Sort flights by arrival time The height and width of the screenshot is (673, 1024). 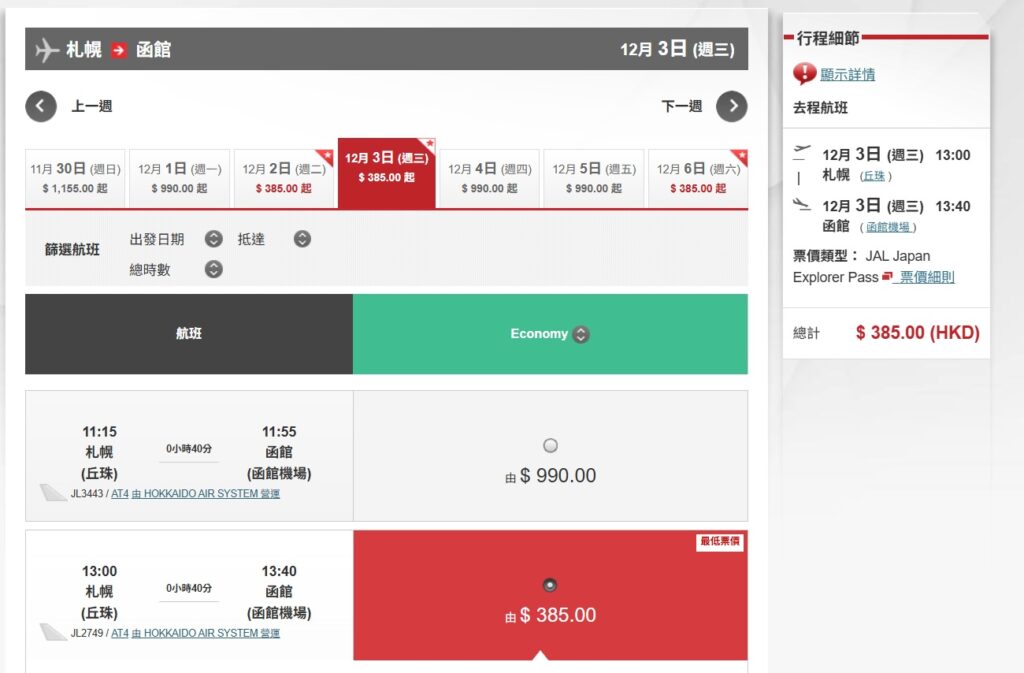point(302,239)
